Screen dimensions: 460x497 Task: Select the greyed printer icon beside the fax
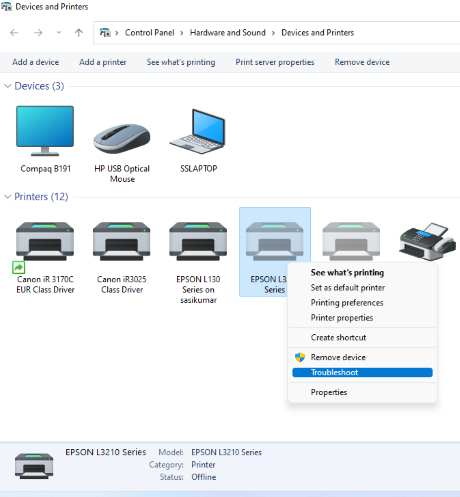point(351,241)
